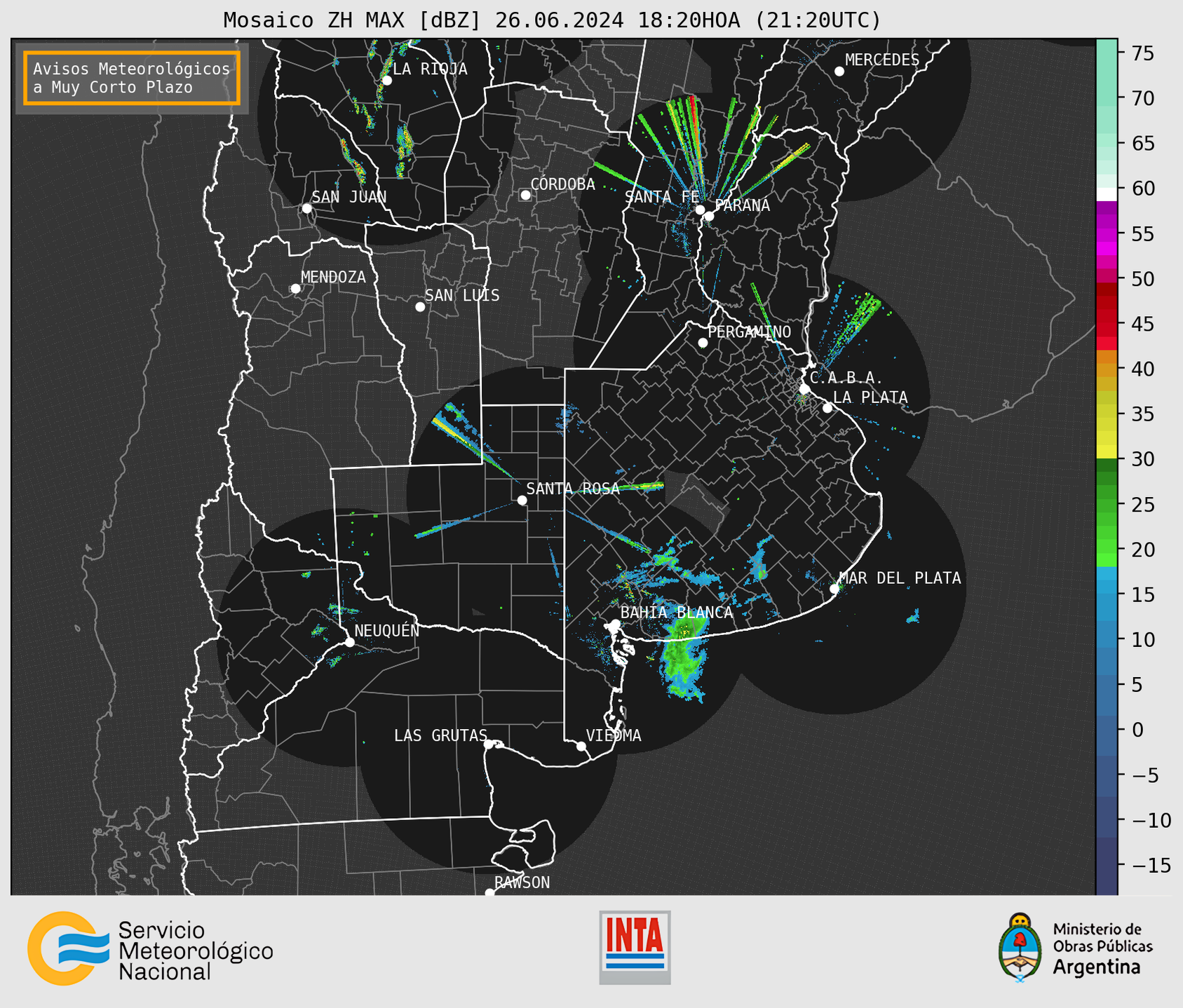The height and width of the screenshot is (1008, 1183).
Task: Click the 45 dBZ colorbar label
Action: point(1142,324)
